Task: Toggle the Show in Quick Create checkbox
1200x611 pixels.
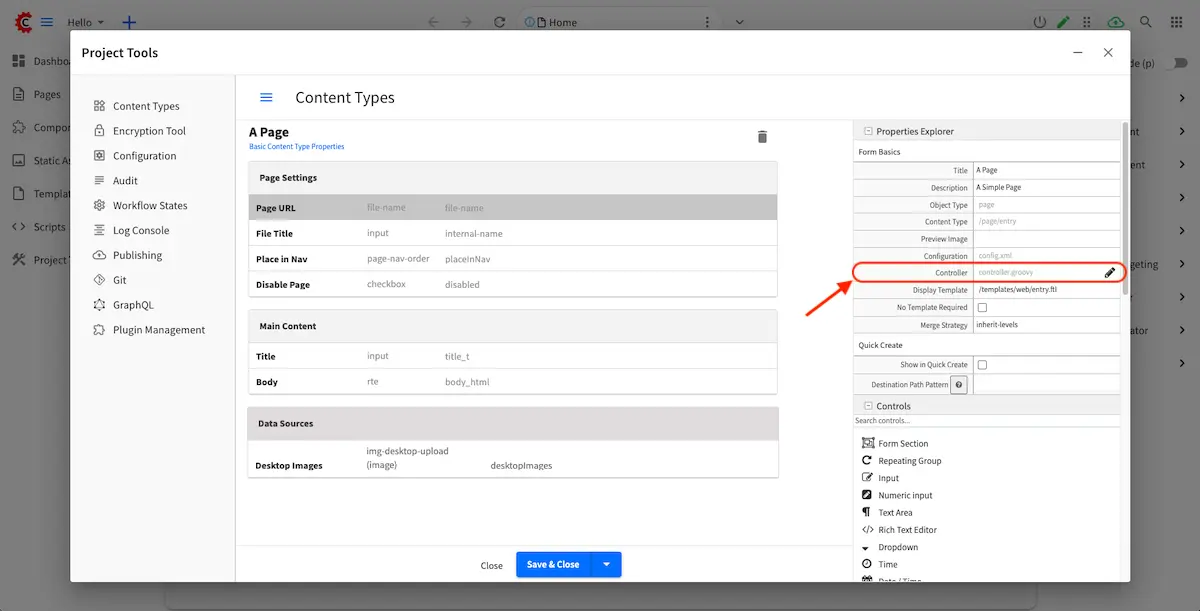Action: point(982,365)
